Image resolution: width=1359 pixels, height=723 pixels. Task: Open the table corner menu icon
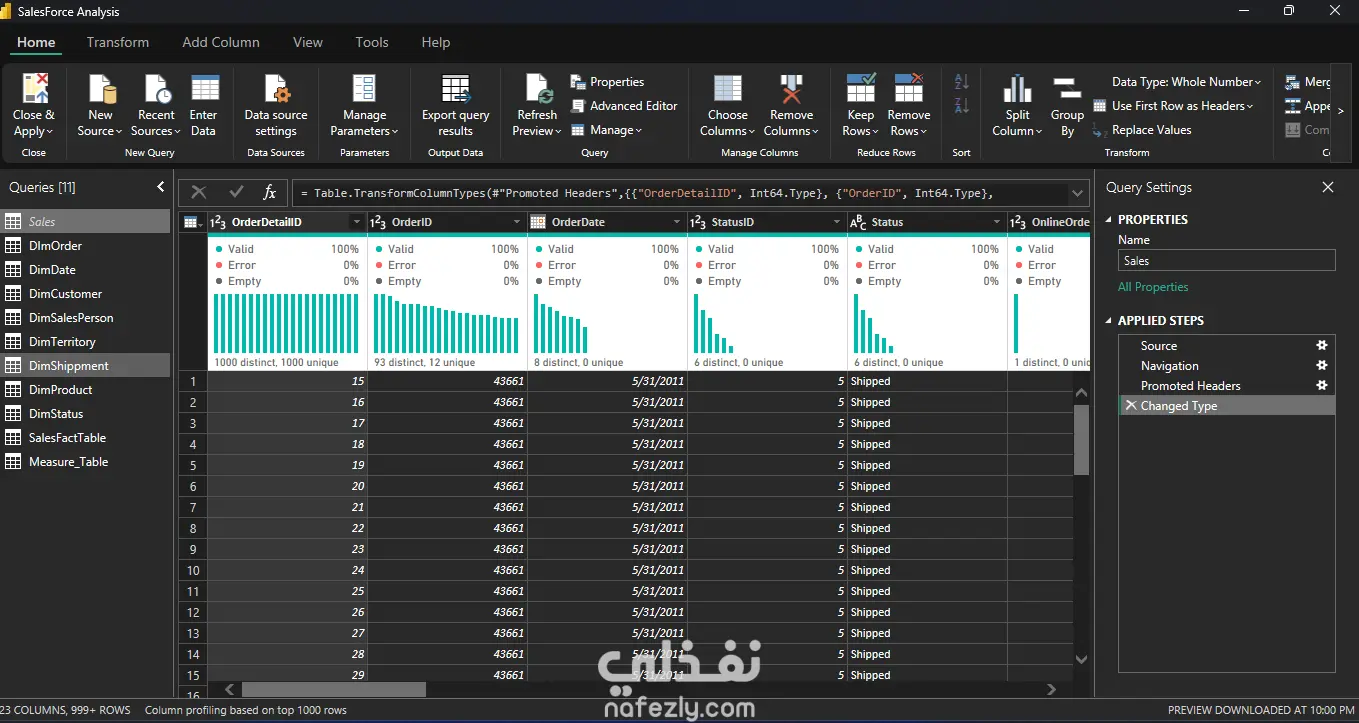[192, 222]
